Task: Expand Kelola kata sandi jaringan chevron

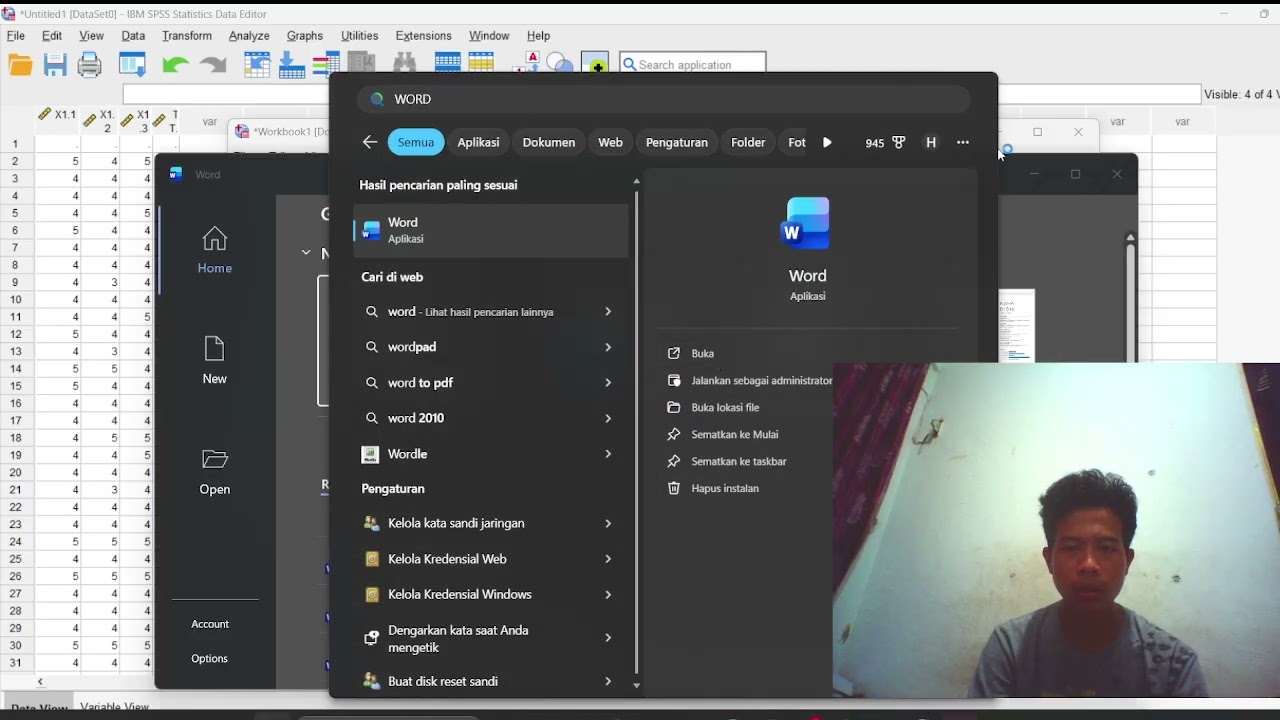Action: 608,523
